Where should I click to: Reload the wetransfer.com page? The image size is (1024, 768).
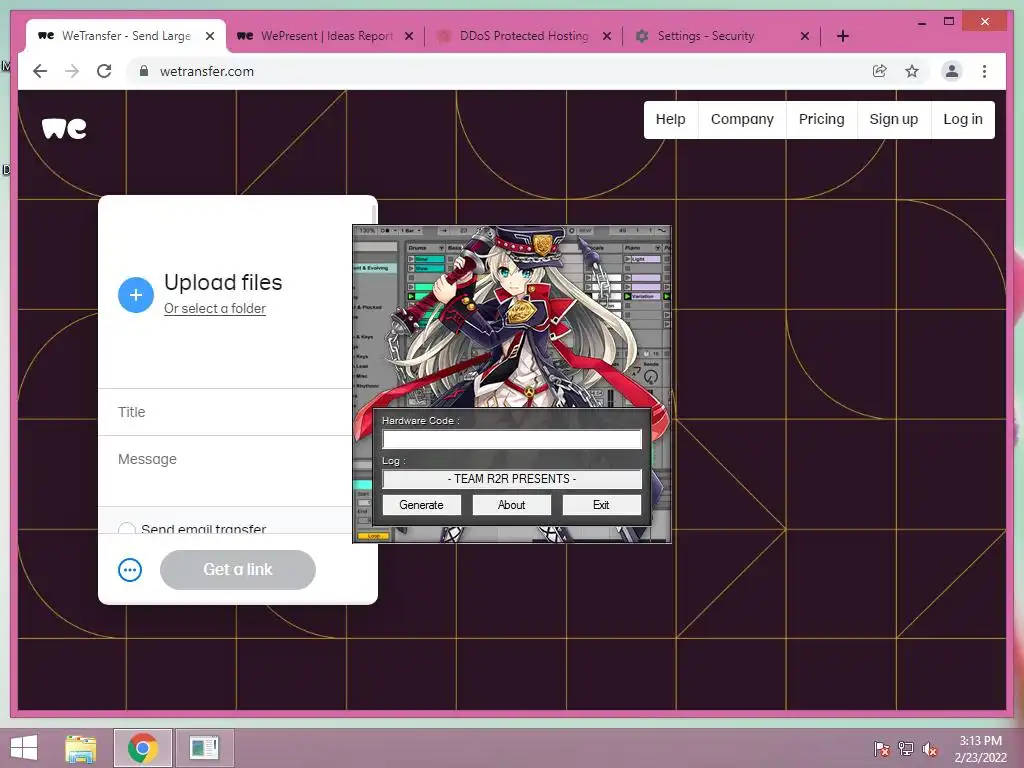[104, 71]
